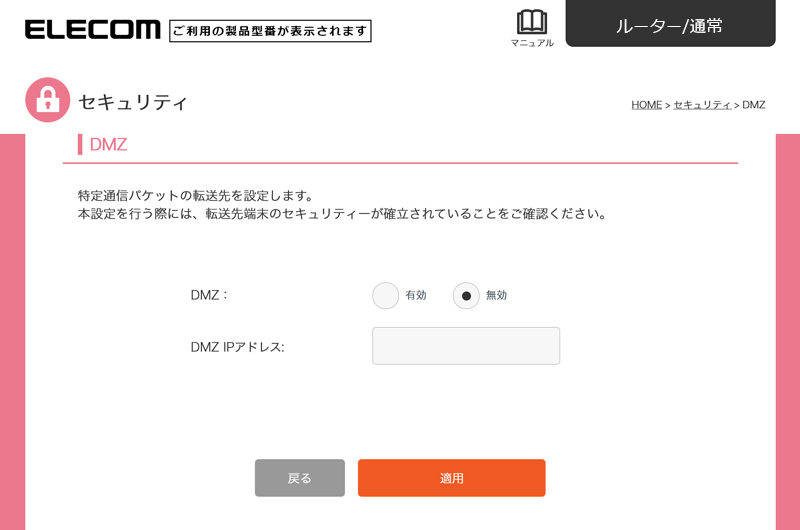The width and height of the screenshot is (800, 530).
Task: Click the 'DMZ :' option label
Action: click(x=209, y=295)
